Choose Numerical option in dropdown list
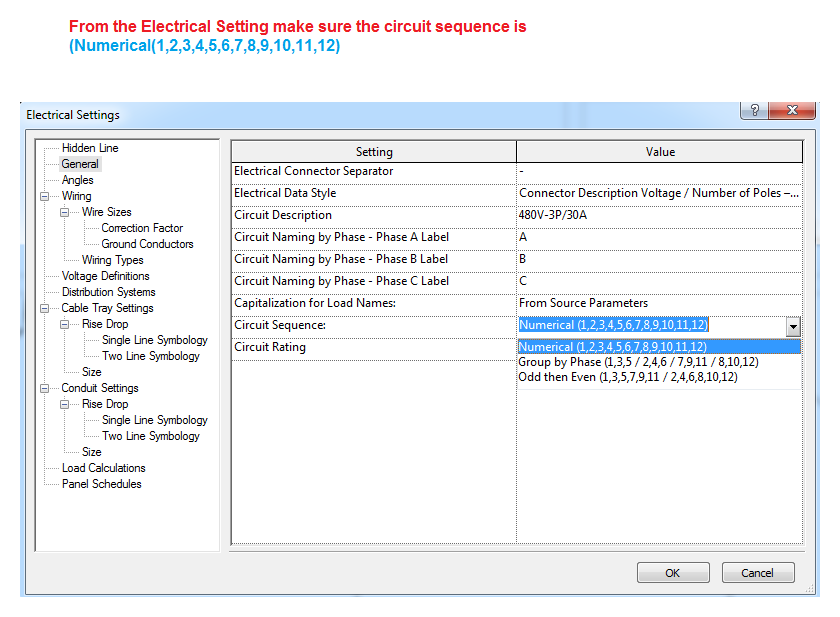 click(659, 347)
